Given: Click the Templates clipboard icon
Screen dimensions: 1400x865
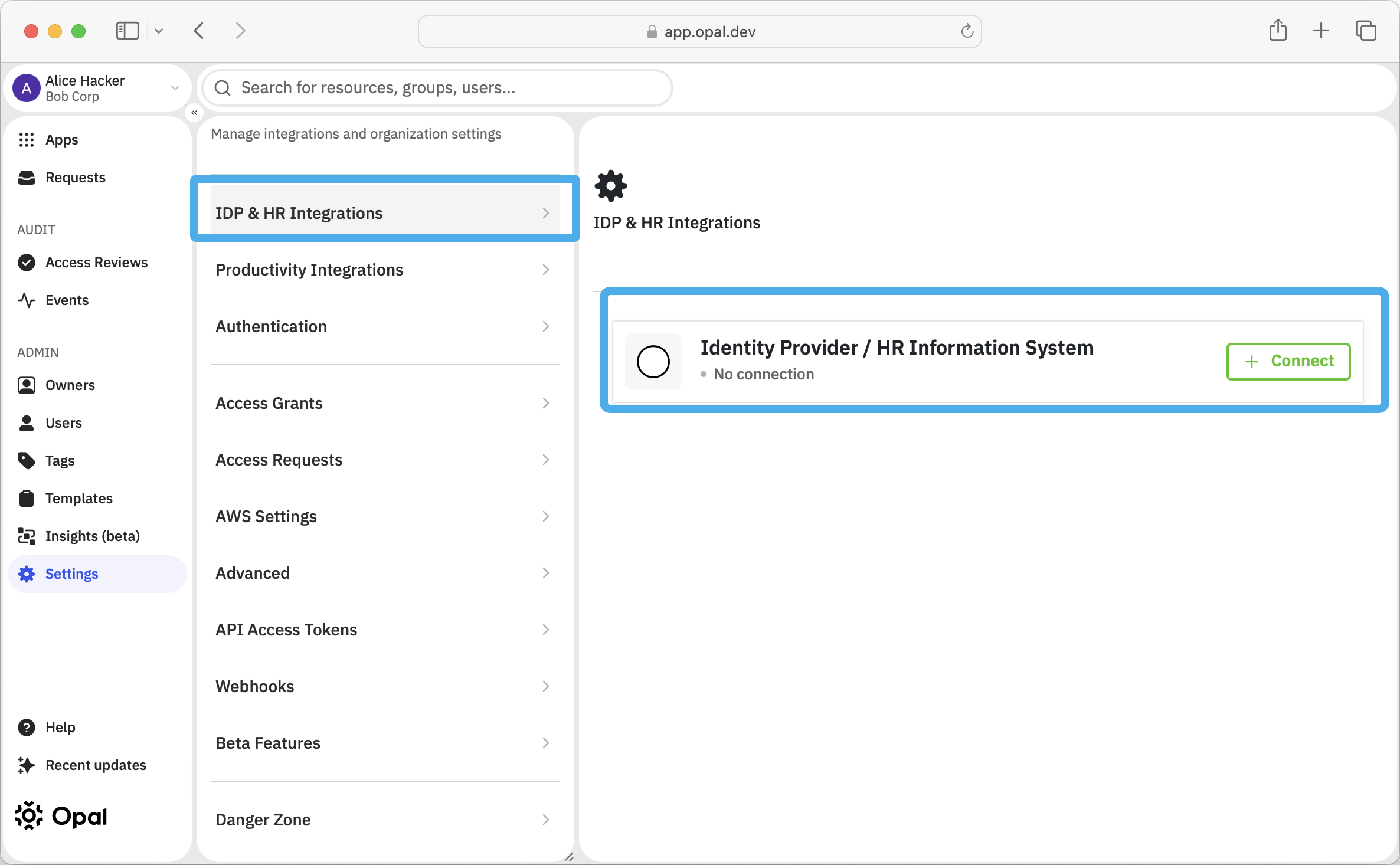Looking at the screenshot, I should tap(26, 499).
